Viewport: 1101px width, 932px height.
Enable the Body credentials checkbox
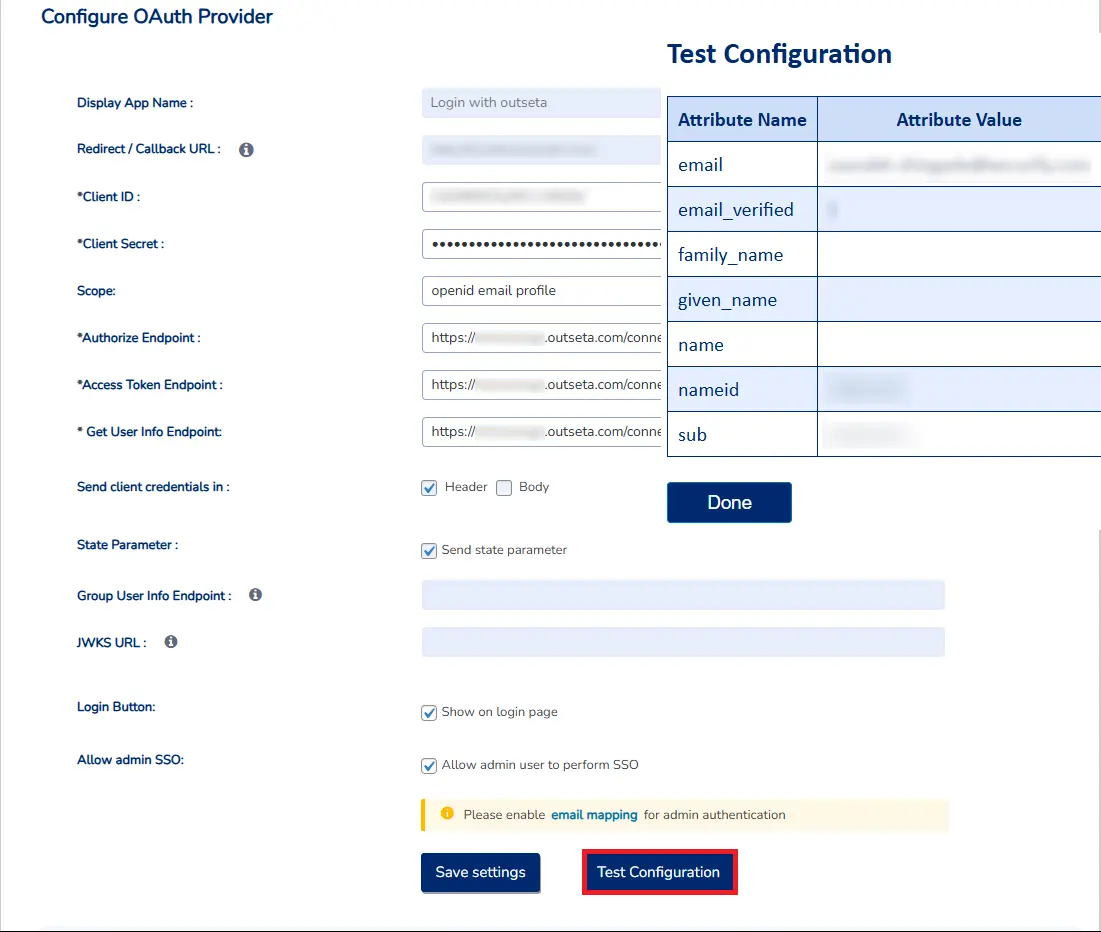point(504,488)
